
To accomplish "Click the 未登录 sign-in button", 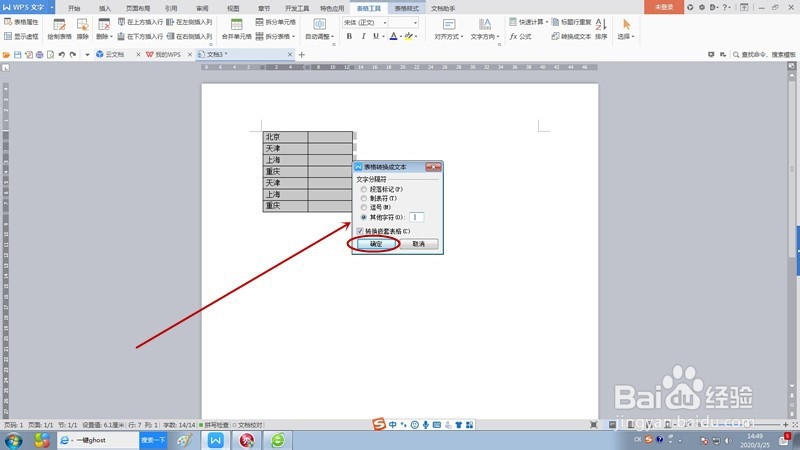I will (x=664, y=7).
